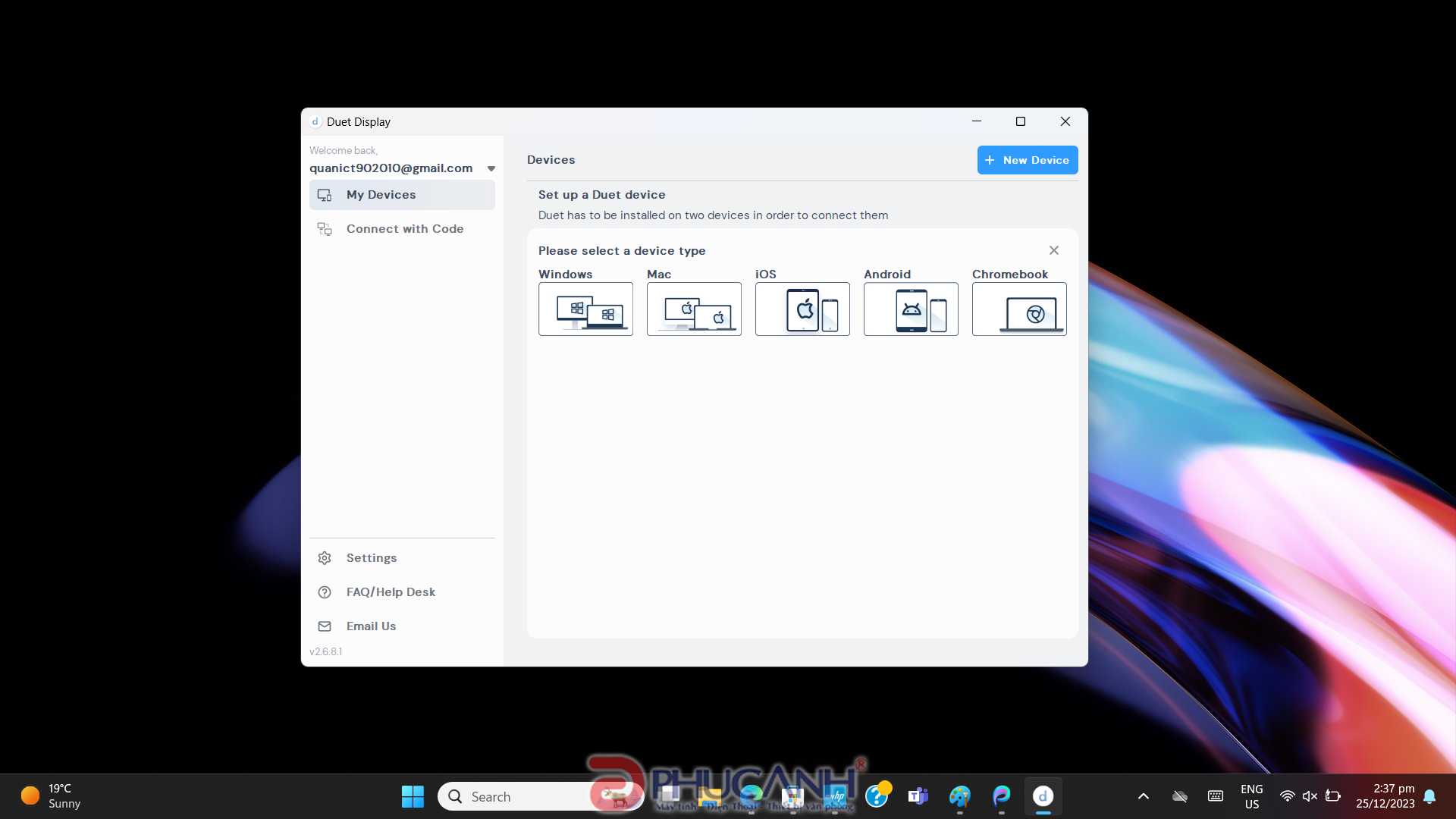Open Connect with Code section
This screenshot has height=819, width=1456.
pyautogui.click(x=402, y=229)
